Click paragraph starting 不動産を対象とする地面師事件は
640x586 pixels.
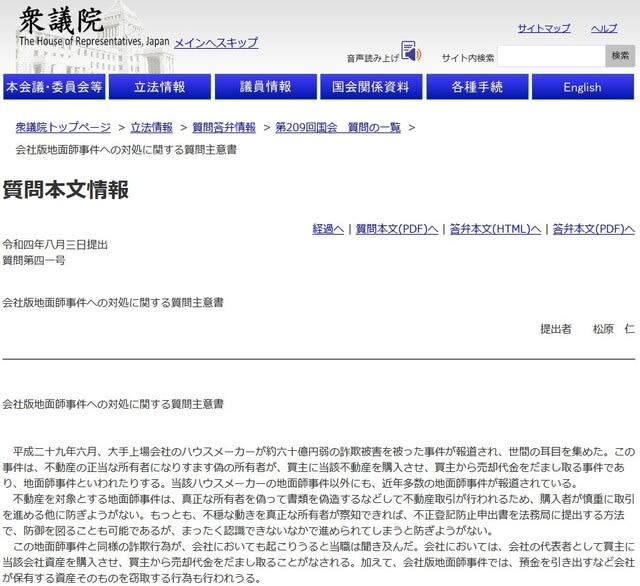click(319, 515)
